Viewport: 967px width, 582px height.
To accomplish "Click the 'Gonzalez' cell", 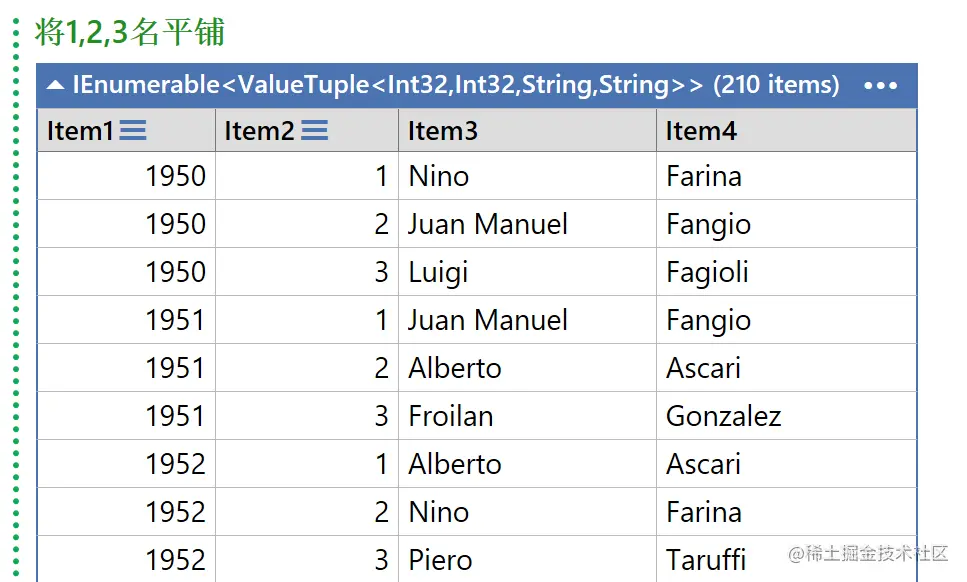I will tap(786, 416).
